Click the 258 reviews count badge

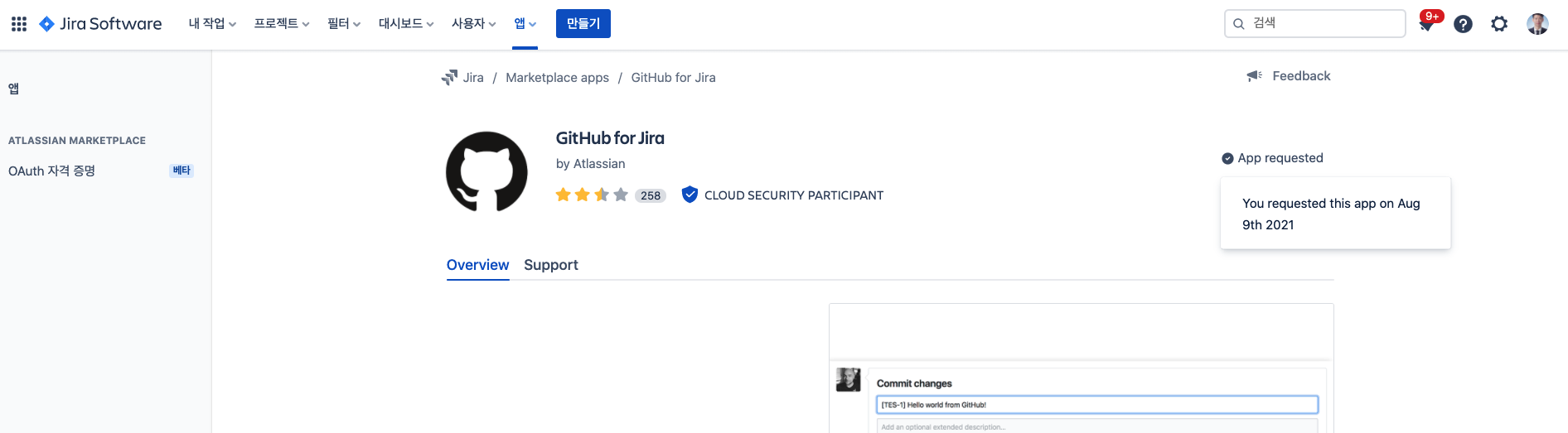[x=651, y=195]
